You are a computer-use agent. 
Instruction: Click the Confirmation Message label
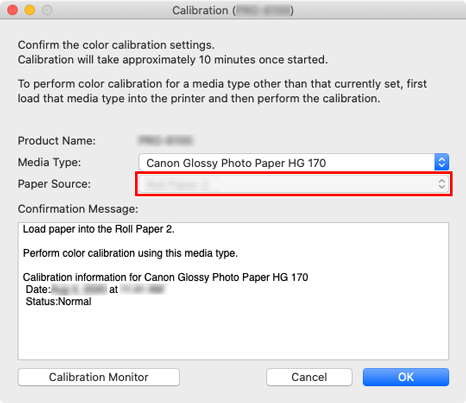coord(78,209)
